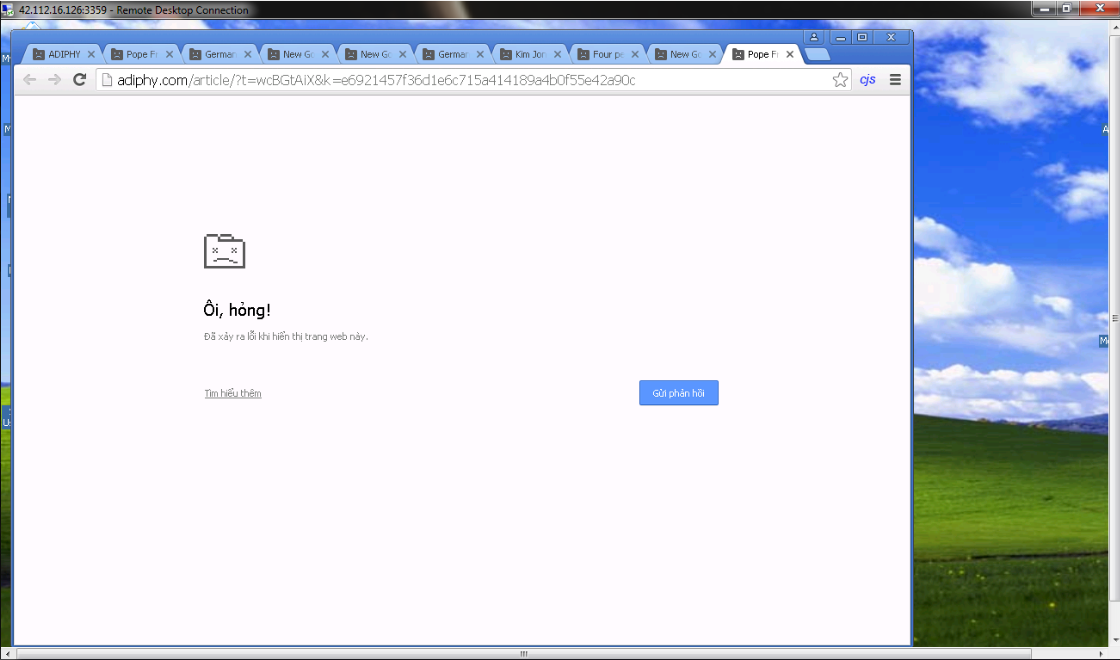Click the Gửi phản hồi button
The width and height of the screenshot is (1120, 660).
click(679, 393)
